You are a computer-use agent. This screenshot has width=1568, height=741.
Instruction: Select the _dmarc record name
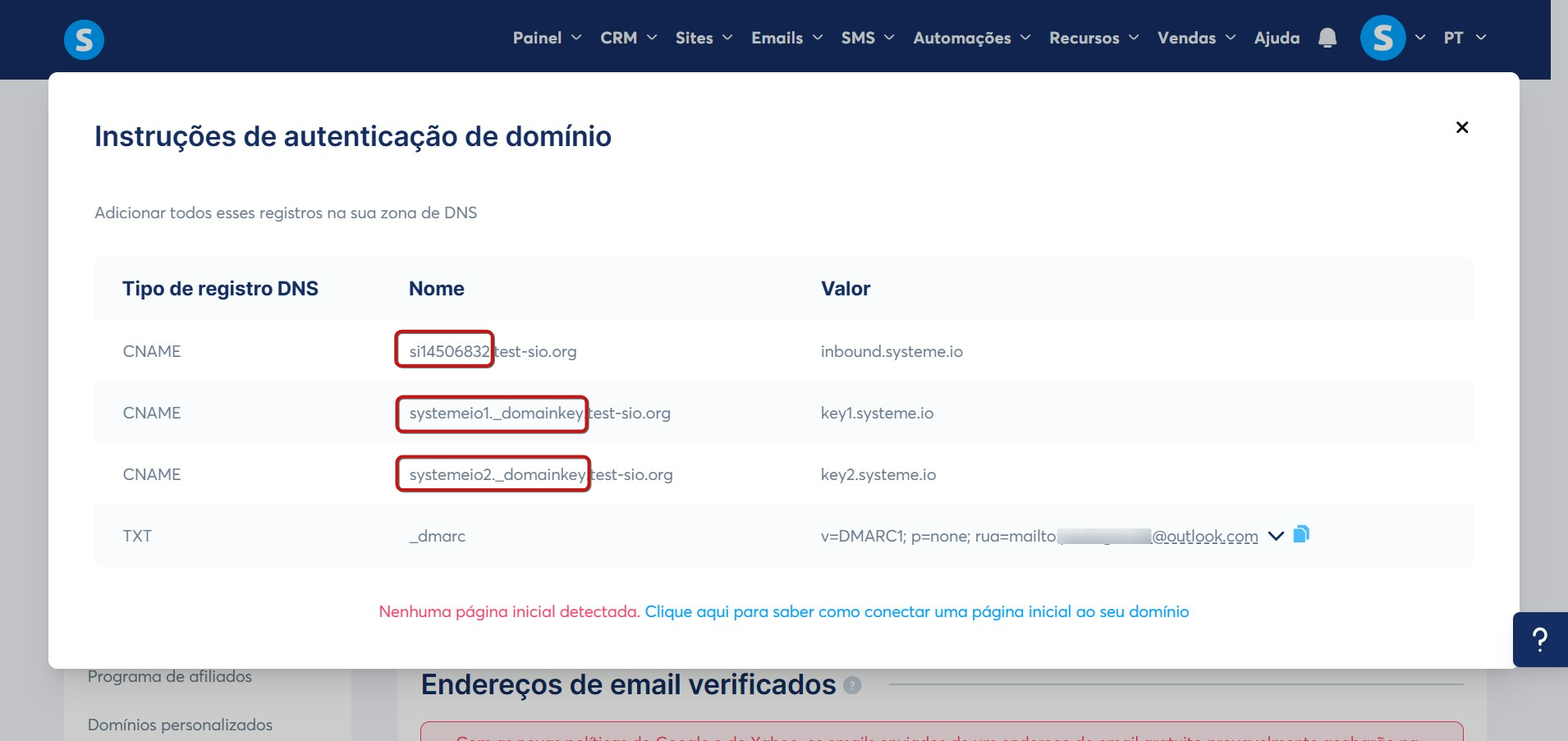438,536
